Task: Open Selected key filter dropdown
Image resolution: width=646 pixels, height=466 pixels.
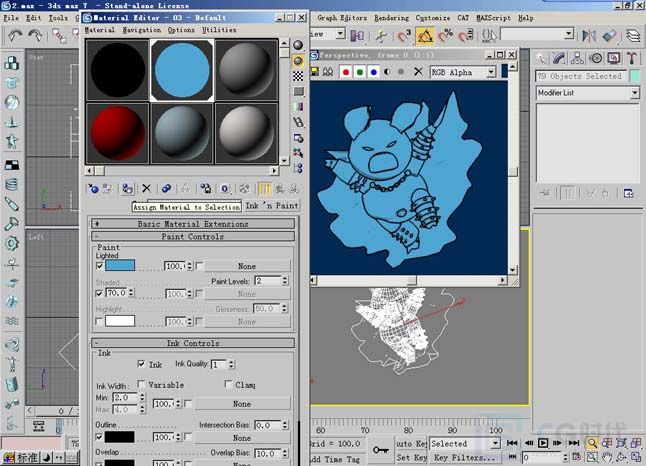Action: coord(495,443)
